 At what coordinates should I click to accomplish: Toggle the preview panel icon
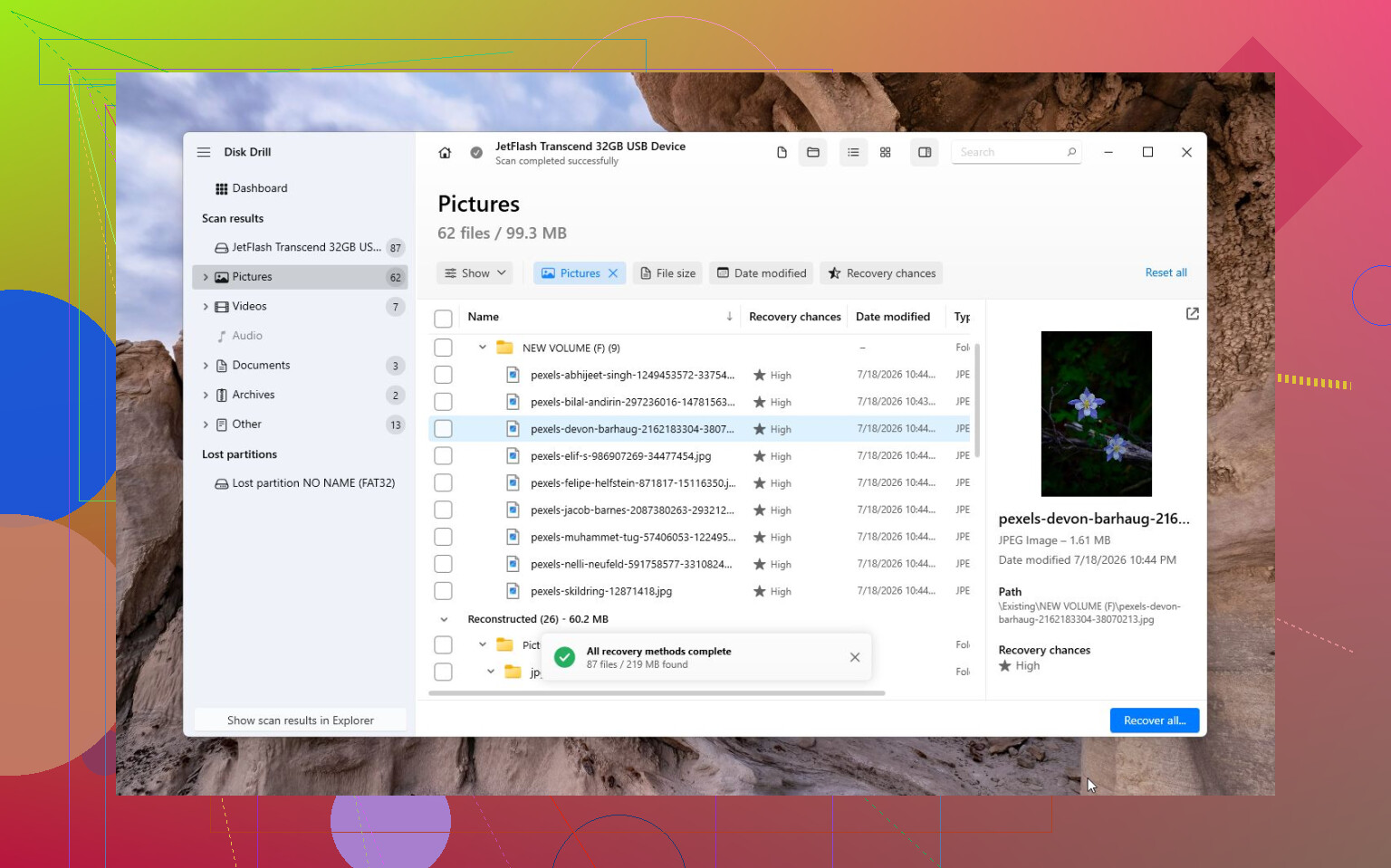click(925, 152)
